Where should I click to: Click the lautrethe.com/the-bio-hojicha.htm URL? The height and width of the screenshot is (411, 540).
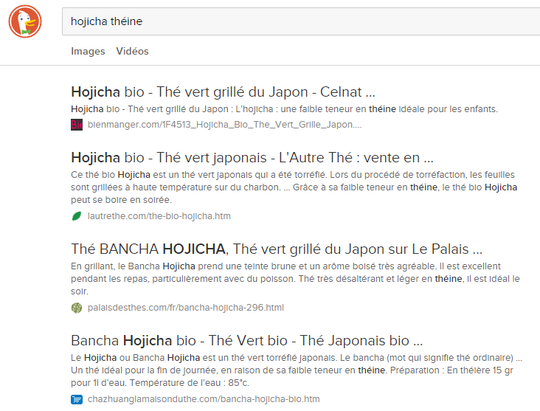pos(159,216)
